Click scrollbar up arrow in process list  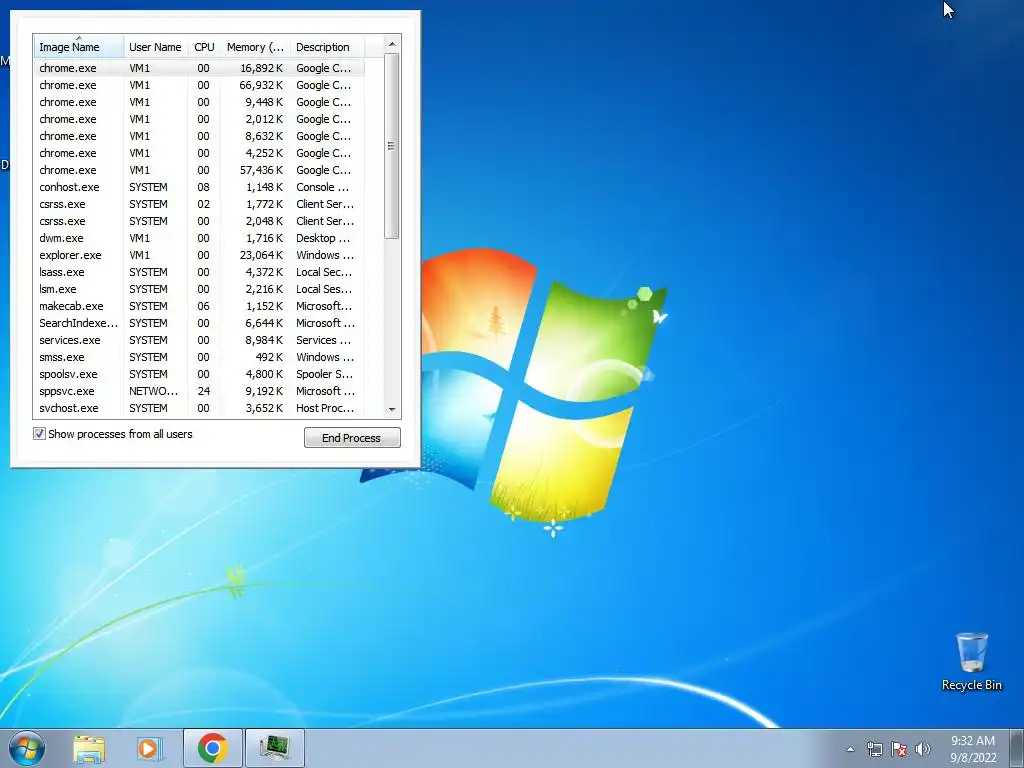pyautogui.click(x=392, y=44)
